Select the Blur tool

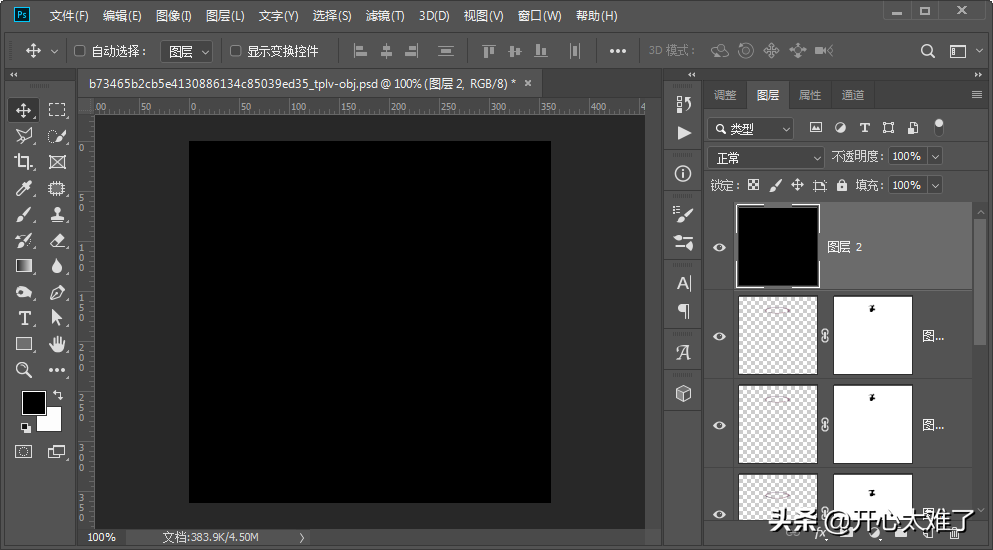pyautogui.click(x=57, y=266)
